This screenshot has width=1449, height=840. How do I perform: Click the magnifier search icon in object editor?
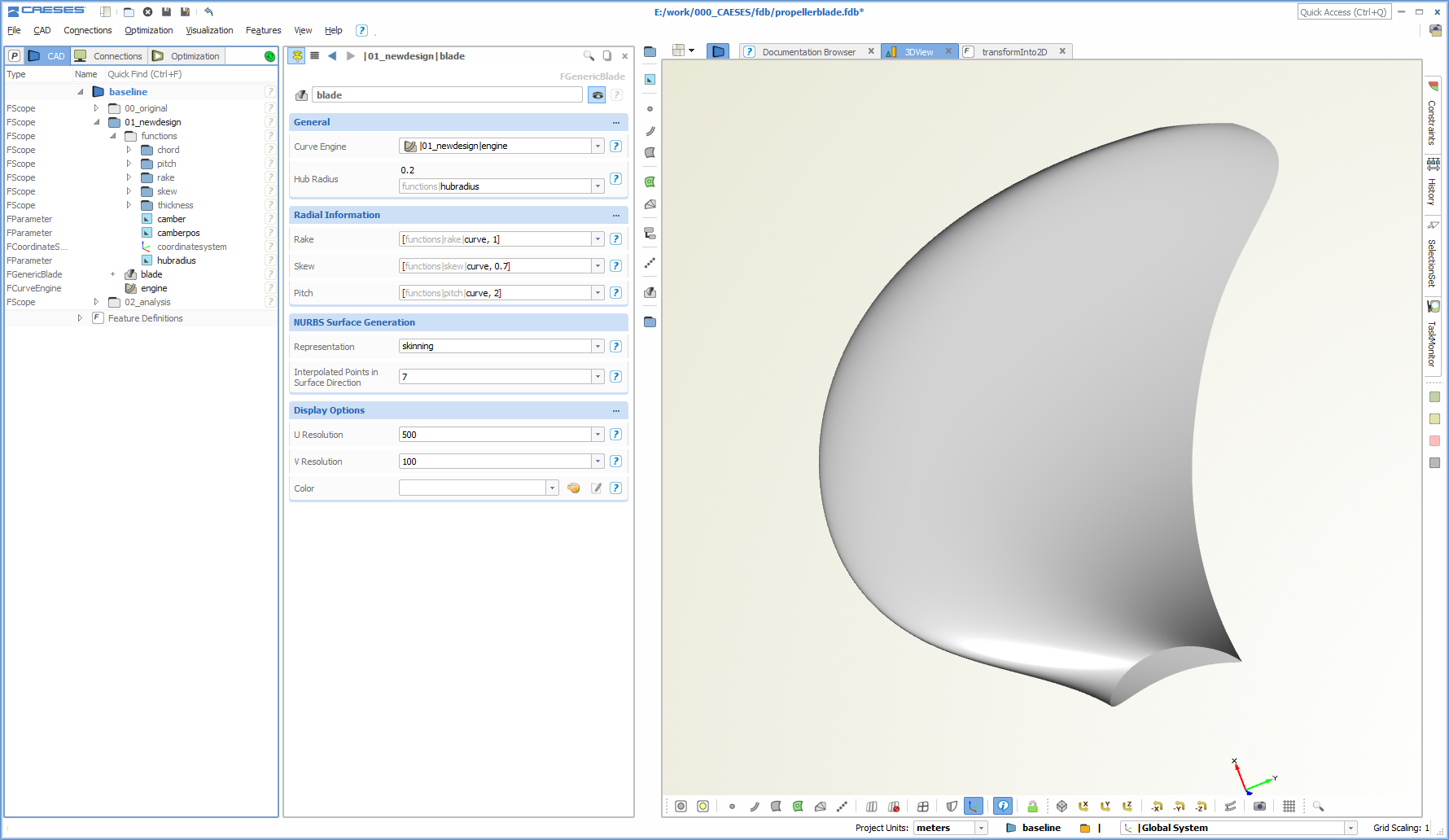coord(589,55)
